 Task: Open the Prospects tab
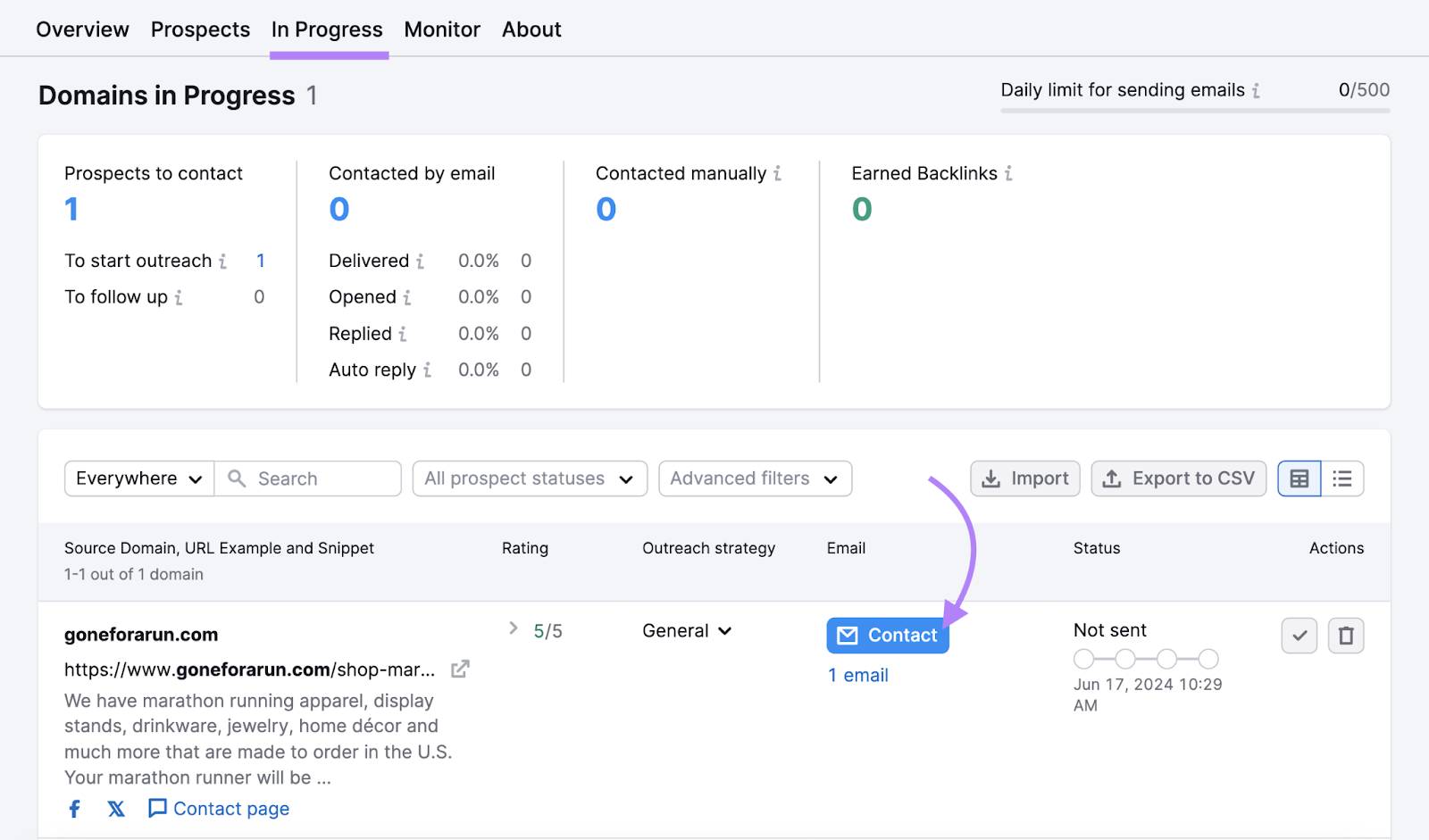(x=200, y=29)
